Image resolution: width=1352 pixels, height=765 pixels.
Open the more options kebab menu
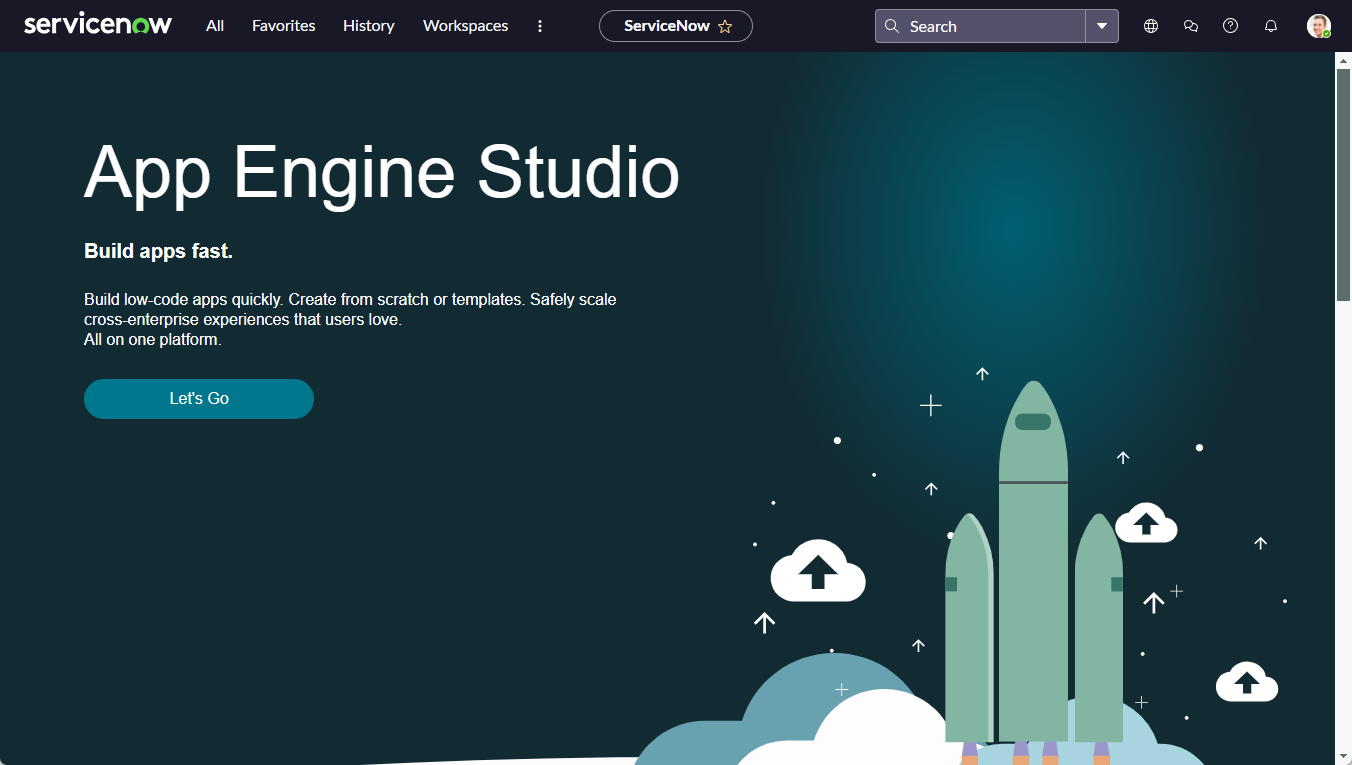pyautogui.click(x=540, y=26)
